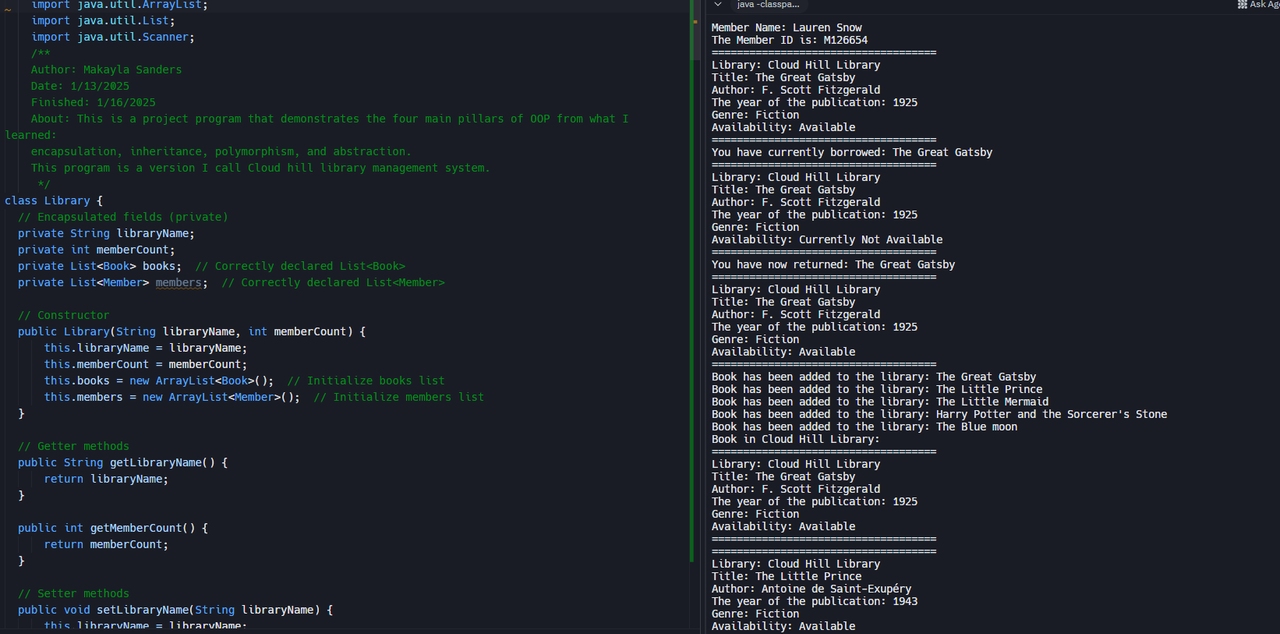Click the '// Initialize members list' comment
The image size is (1280, 634).
399,397
